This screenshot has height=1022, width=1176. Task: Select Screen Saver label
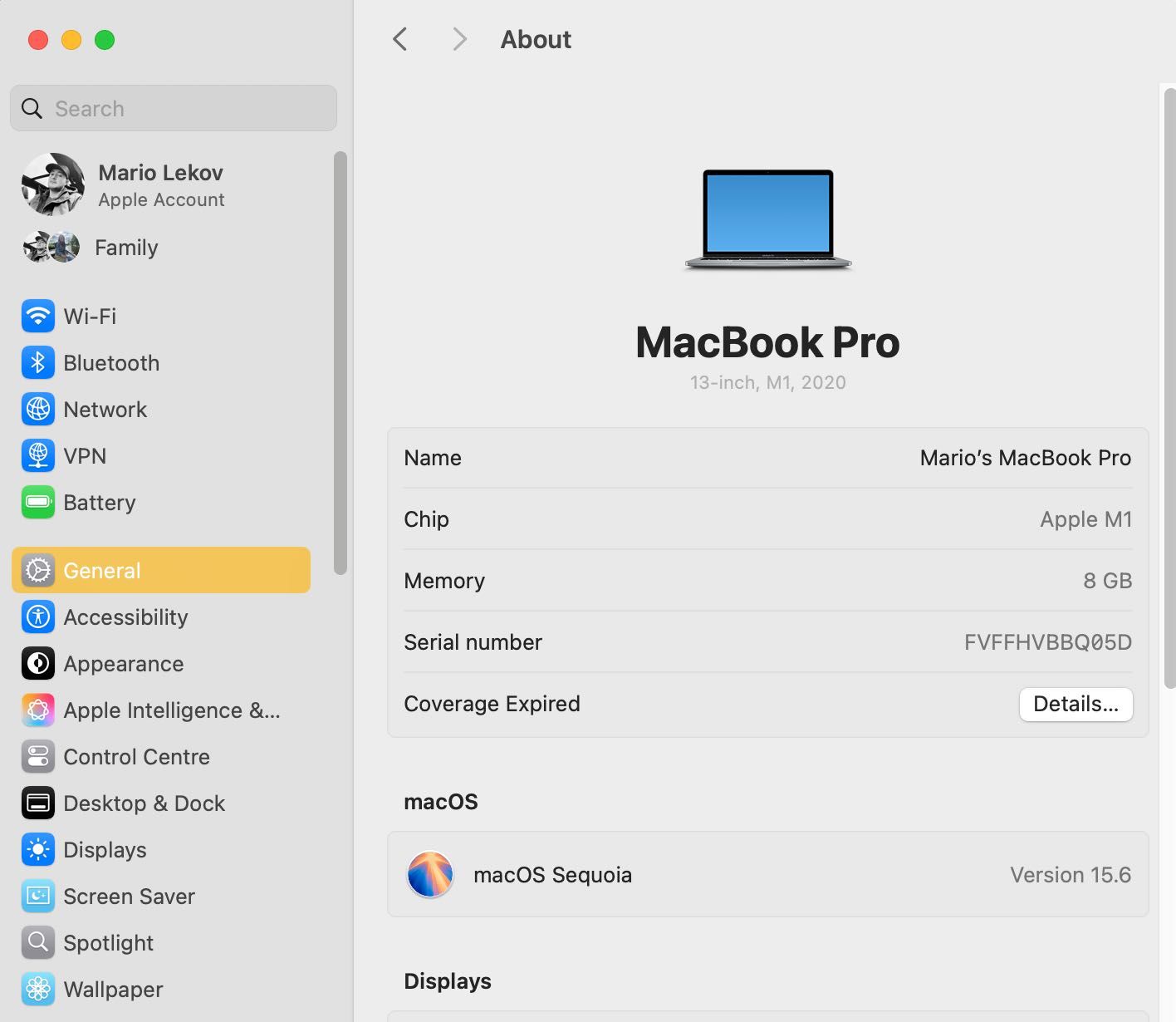(130, 897)
